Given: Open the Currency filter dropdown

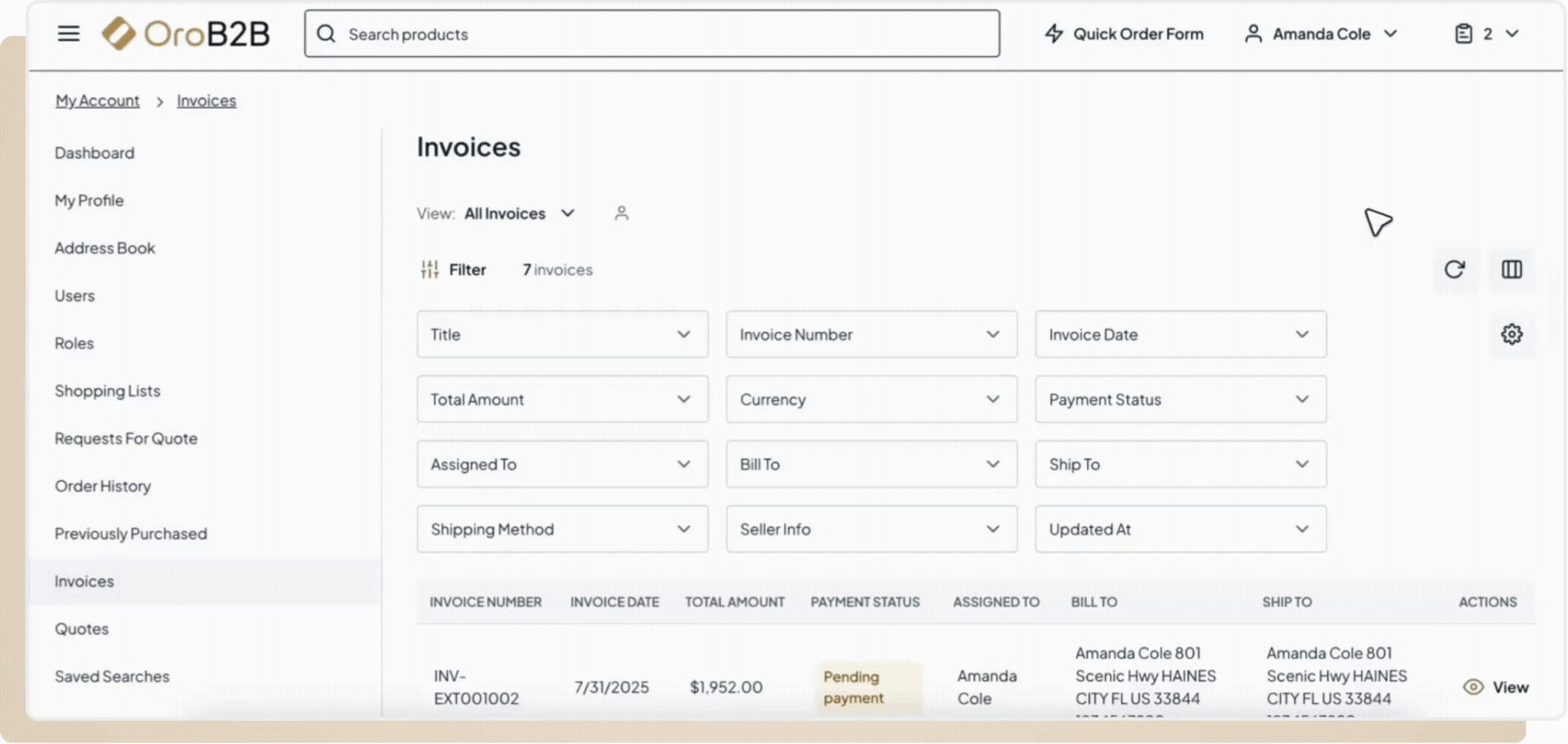Looking at the screenshot, I should pos(871,399).
